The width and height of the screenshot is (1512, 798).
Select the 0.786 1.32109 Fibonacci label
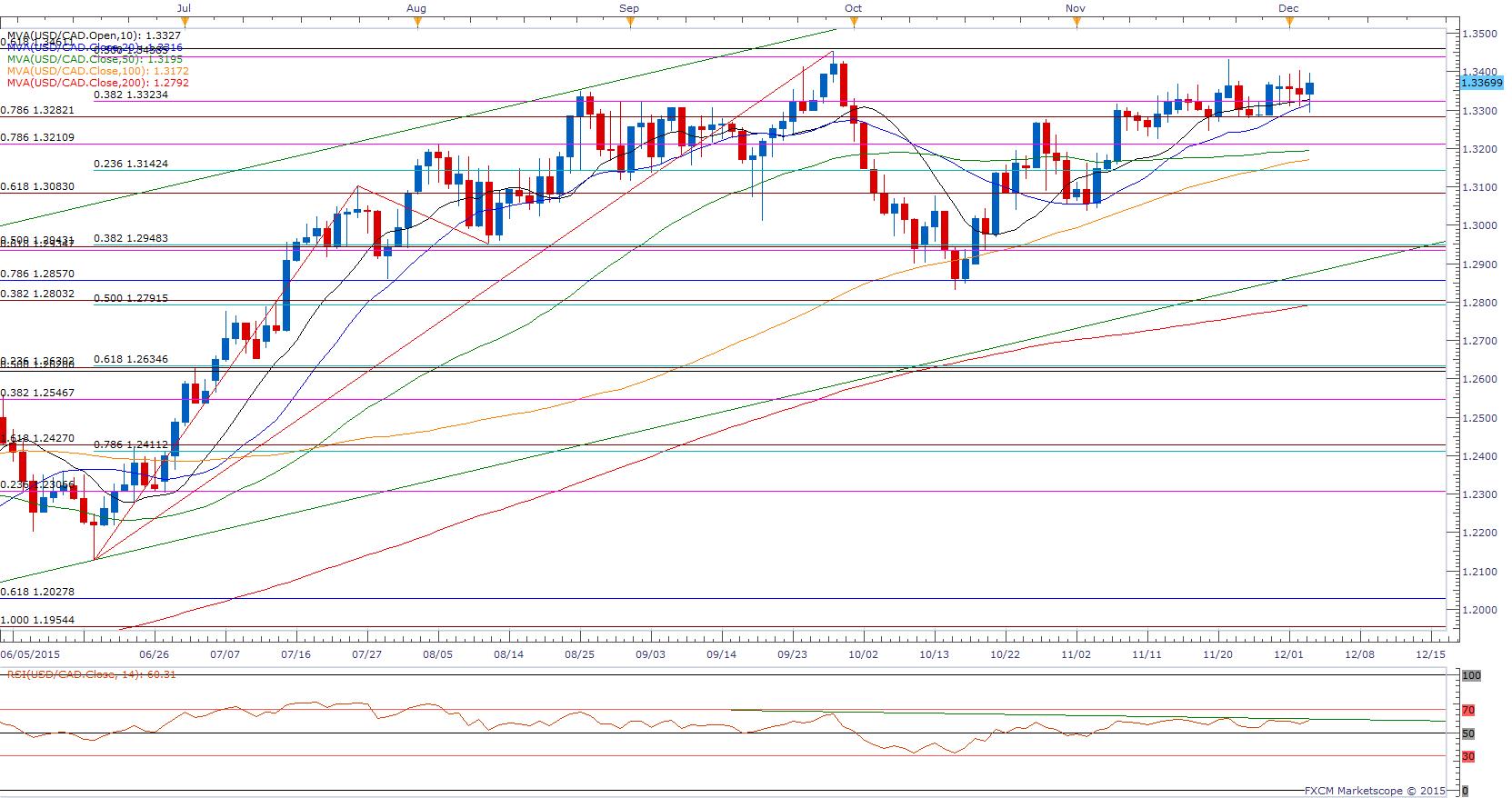[x=37, y=137]
